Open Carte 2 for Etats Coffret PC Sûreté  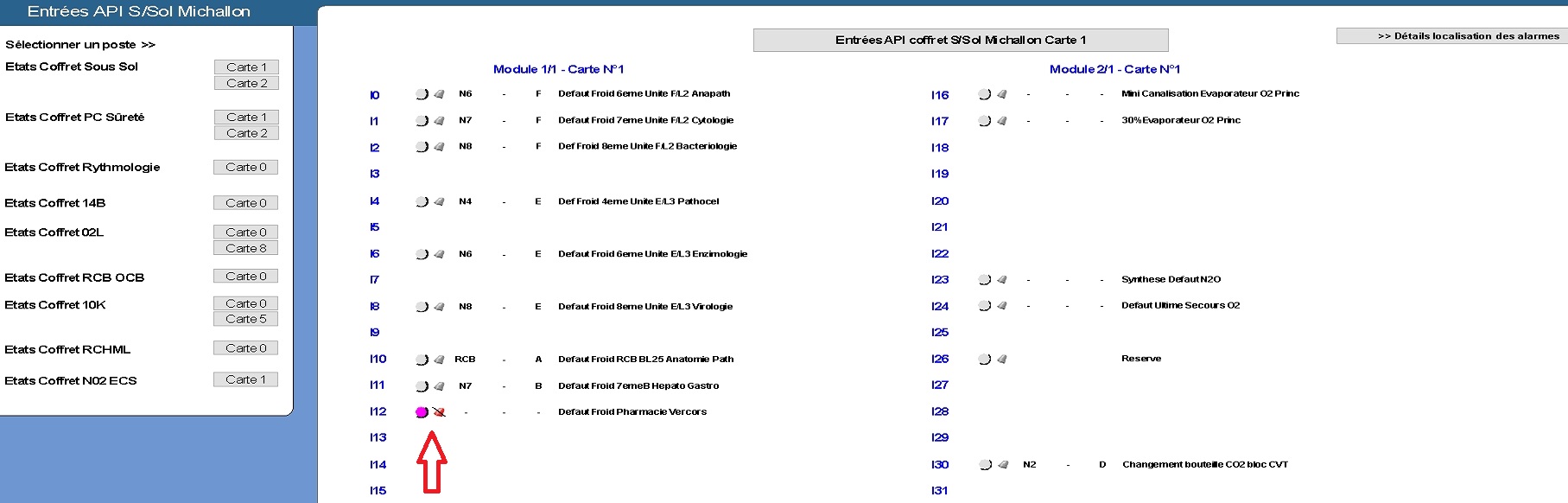246,133
